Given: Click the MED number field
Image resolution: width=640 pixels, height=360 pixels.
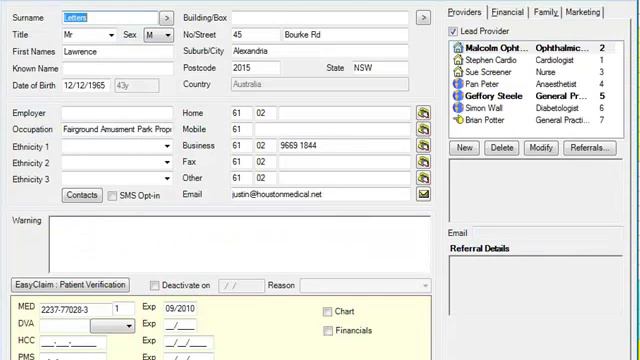Looking at the screenshot, I should click(x=75, y=309).
